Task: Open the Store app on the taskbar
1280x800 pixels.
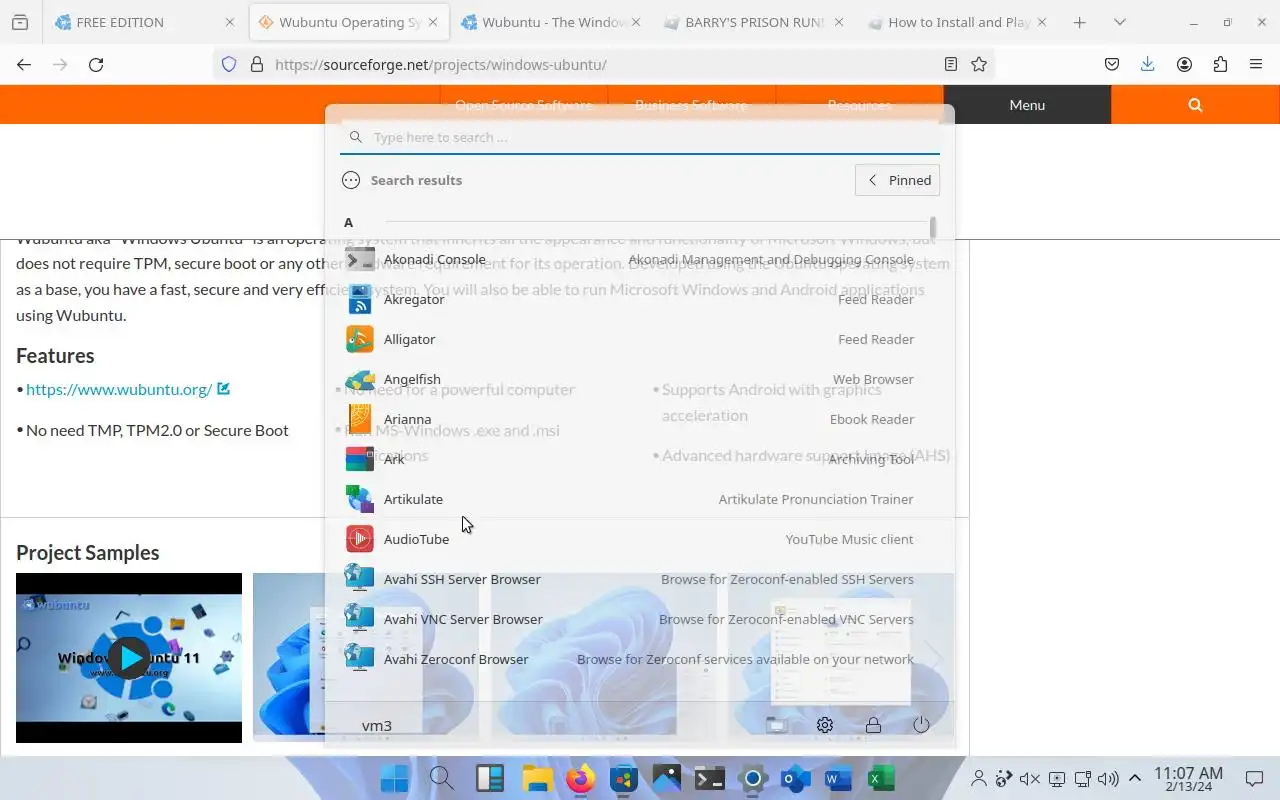Action: pyautogui.click(x=624, y=778)
